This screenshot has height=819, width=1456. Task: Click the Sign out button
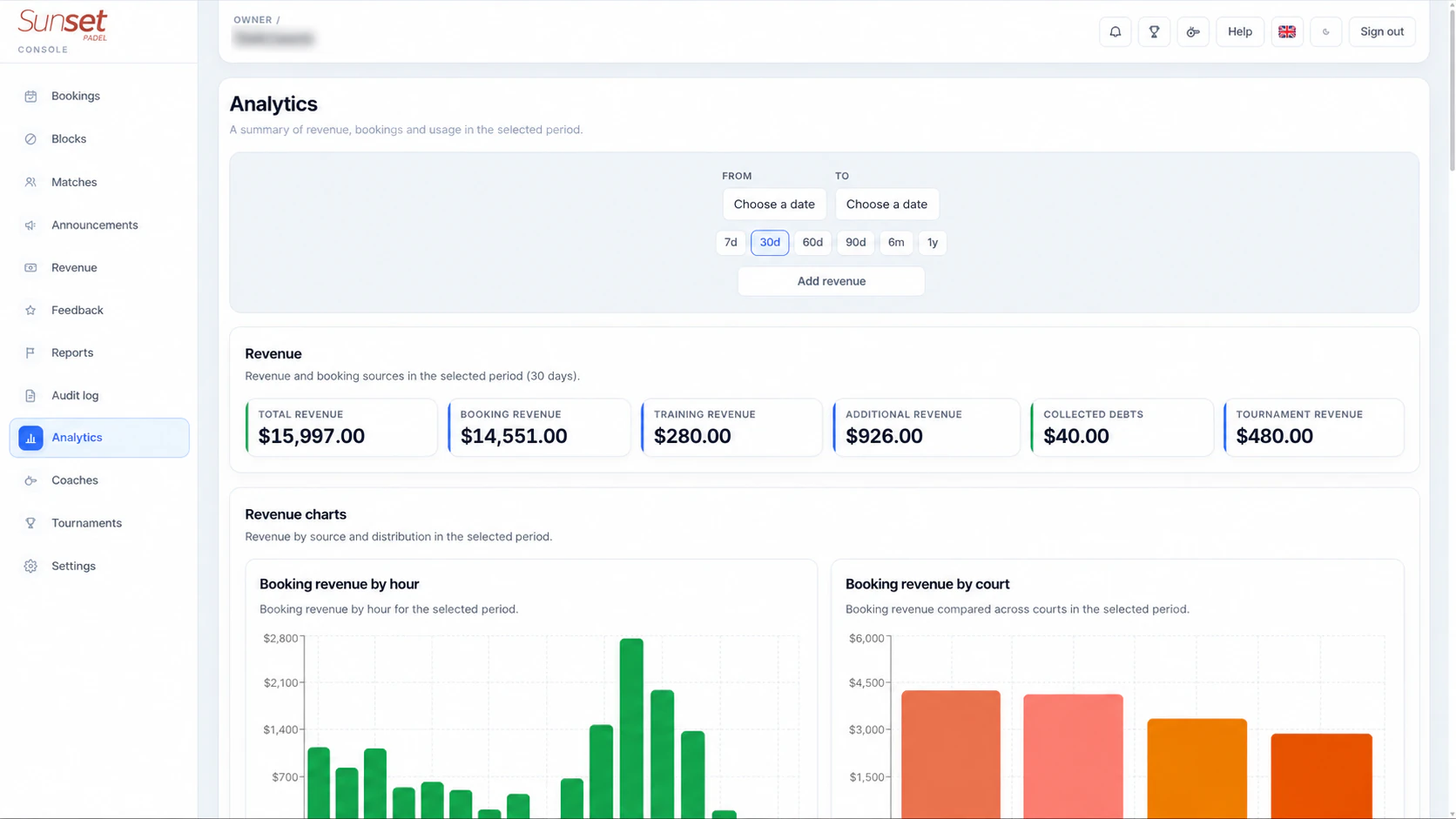pos(1382,32)
